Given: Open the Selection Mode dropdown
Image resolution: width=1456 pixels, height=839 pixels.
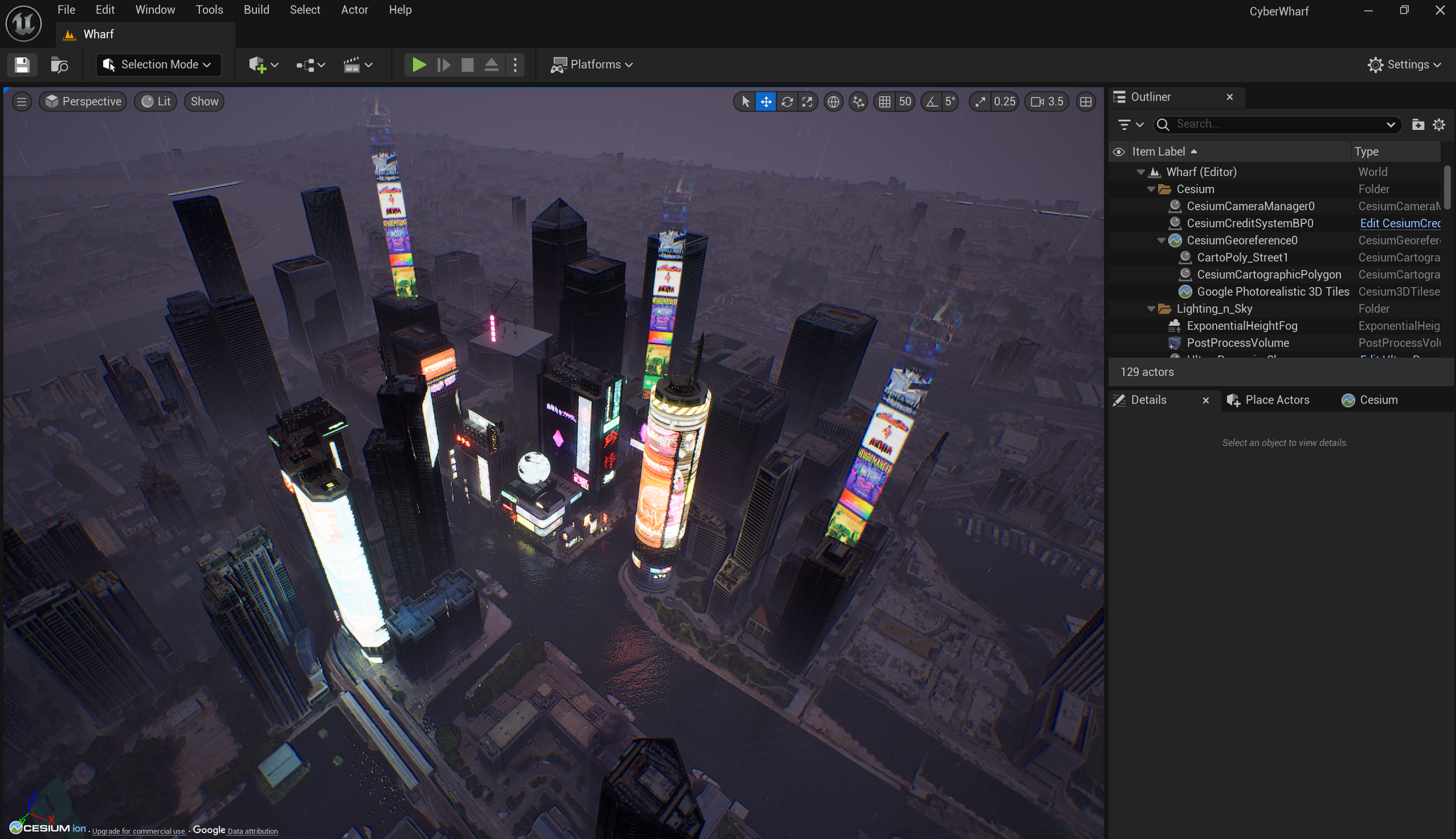Looking at the screenshot, I should pos(158,65).
